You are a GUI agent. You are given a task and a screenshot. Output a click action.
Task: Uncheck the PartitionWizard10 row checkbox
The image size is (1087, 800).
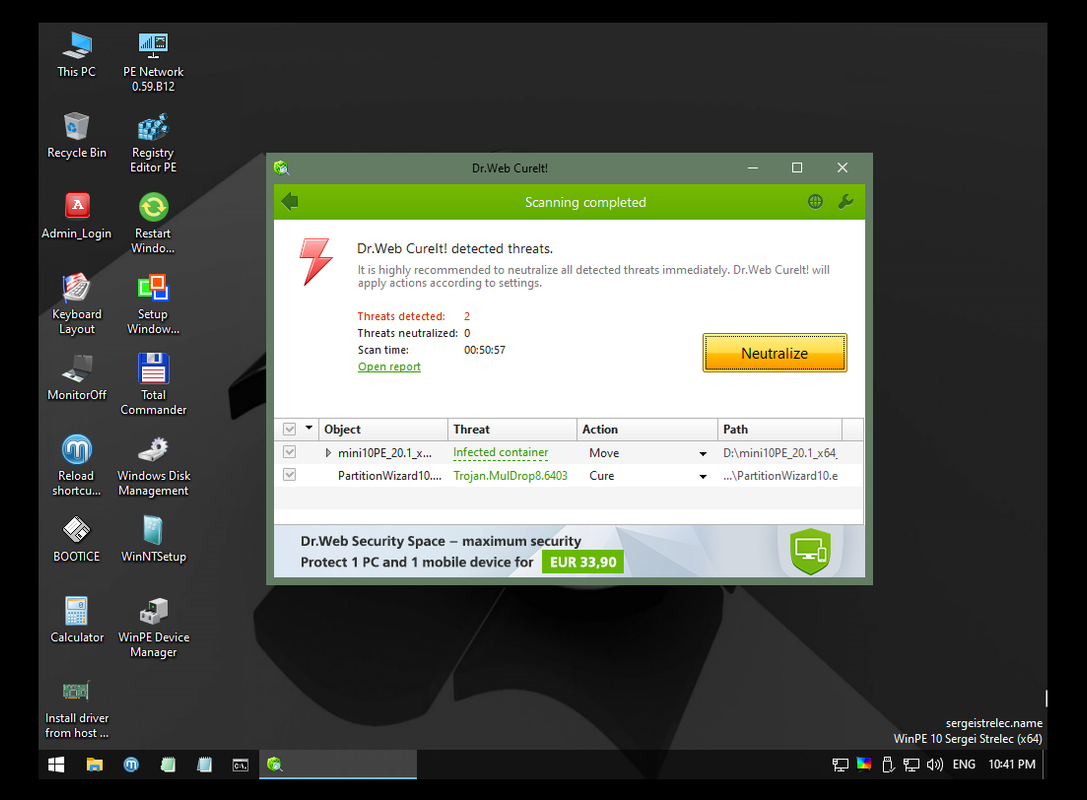(290, 475)
